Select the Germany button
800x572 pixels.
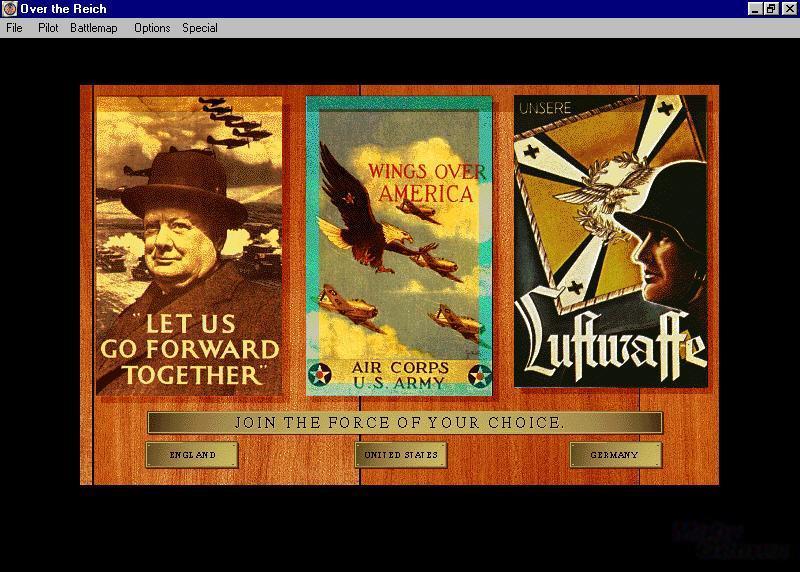click(x=615, y=455)
